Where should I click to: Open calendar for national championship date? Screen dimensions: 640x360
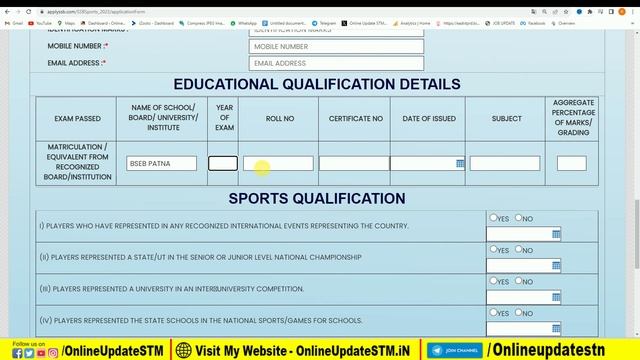tap(556, 266)
